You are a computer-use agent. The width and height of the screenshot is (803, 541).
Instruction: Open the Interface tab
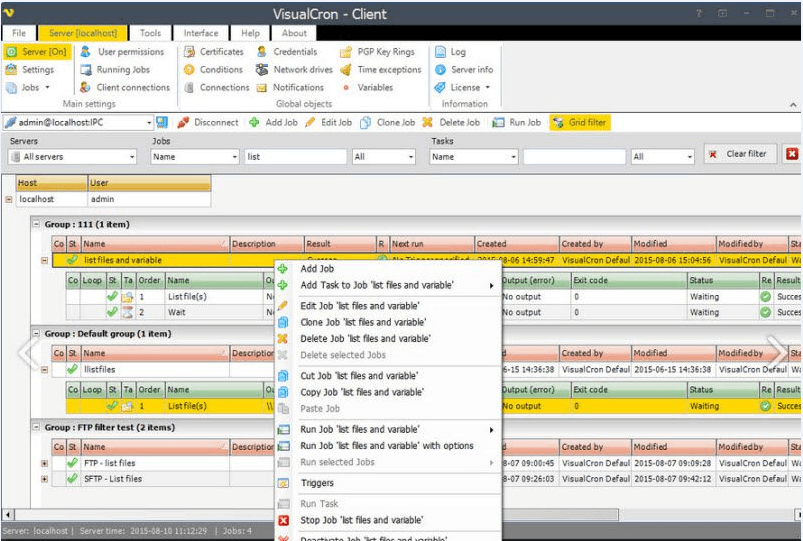[201, 33]
